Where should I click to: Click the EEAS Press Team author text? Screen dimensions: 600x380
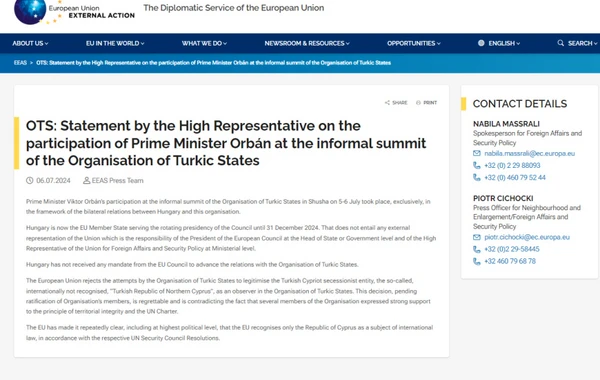pos(117,181)
